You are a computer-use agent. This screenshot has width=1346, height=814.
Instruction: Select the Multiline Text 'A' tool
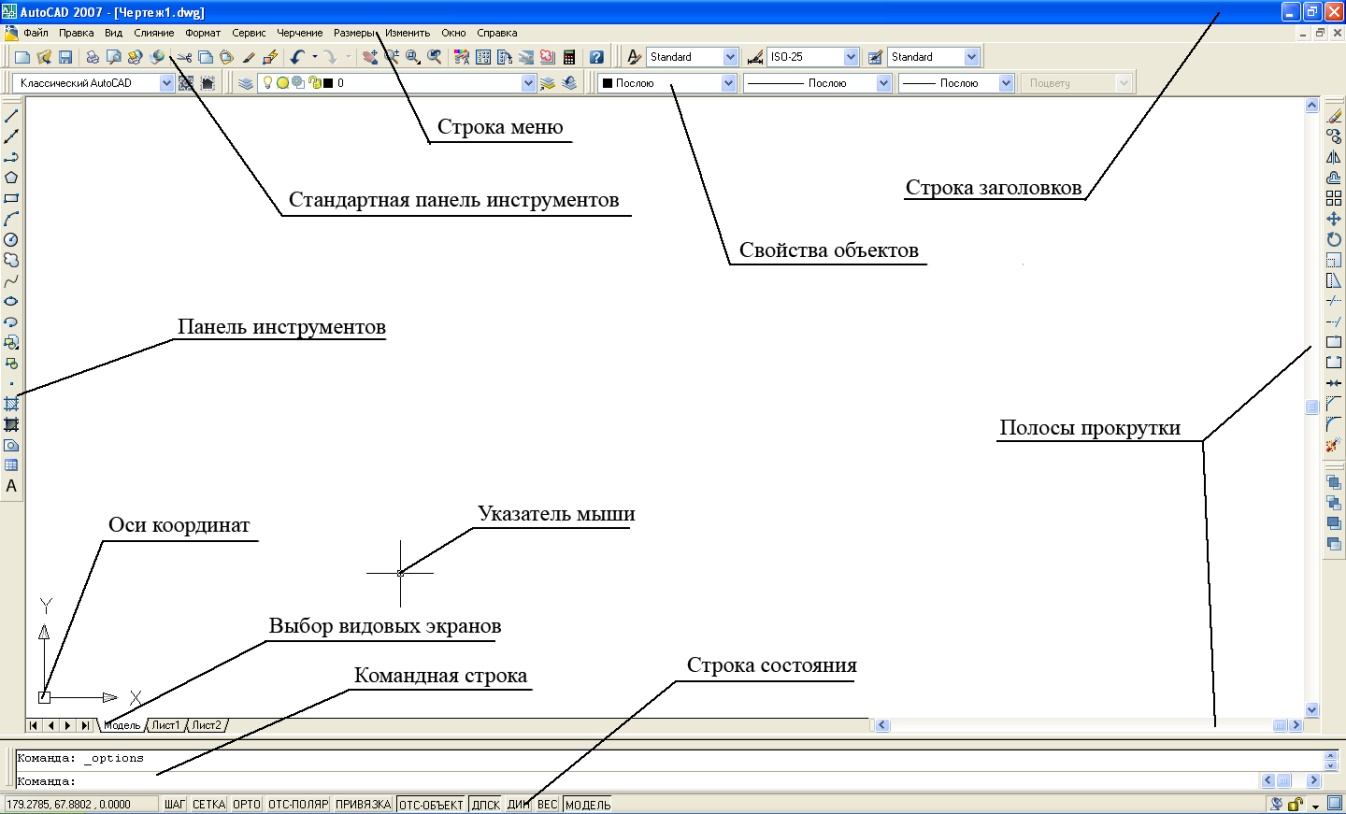[12, 486]
